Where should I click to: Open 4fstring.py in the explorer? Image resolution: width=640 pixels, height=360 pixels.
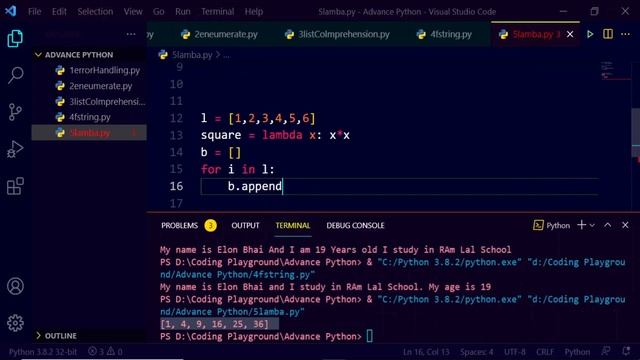(x=89, y=117)
